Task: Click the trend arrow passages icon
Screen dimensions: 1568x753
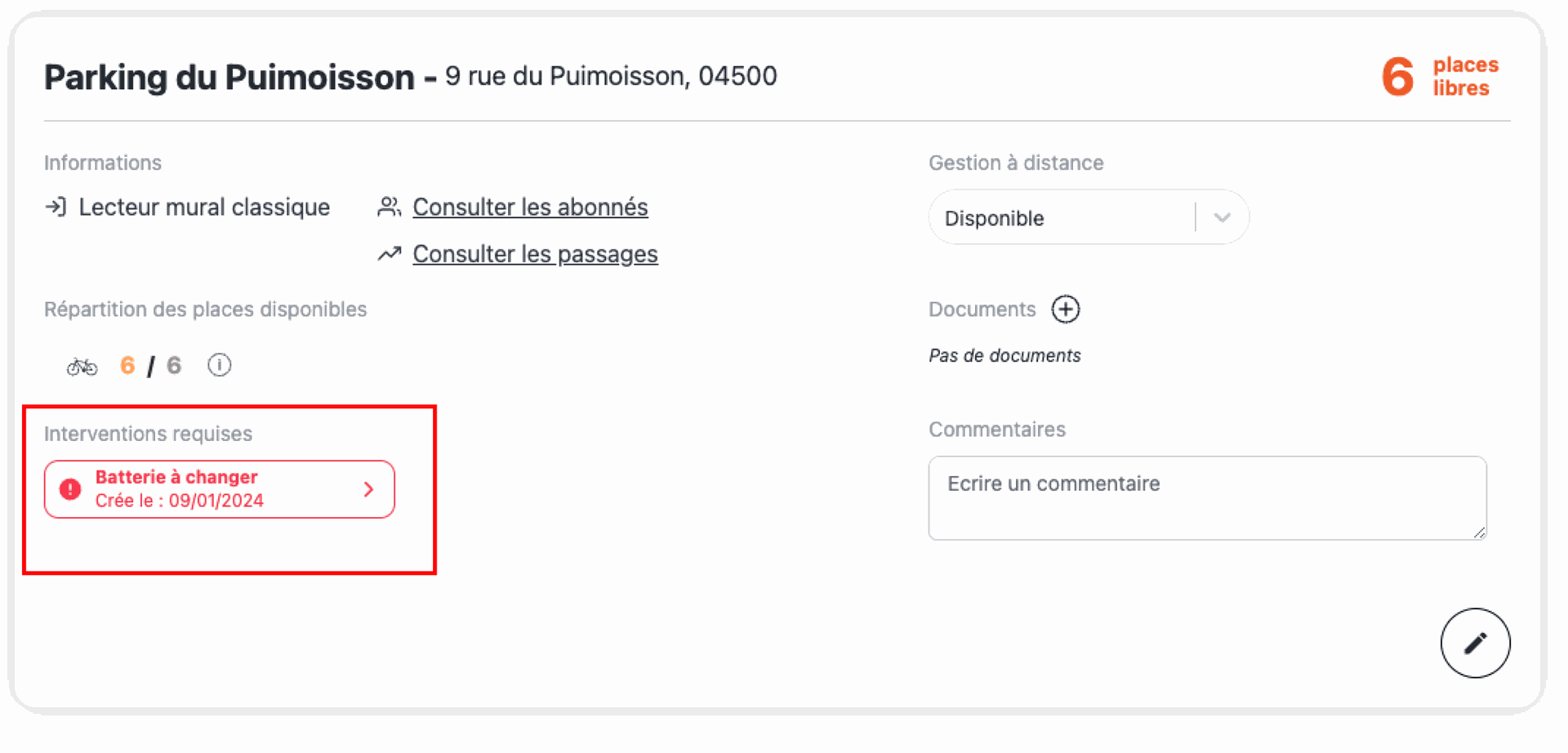Action: (x=389, y=254)
